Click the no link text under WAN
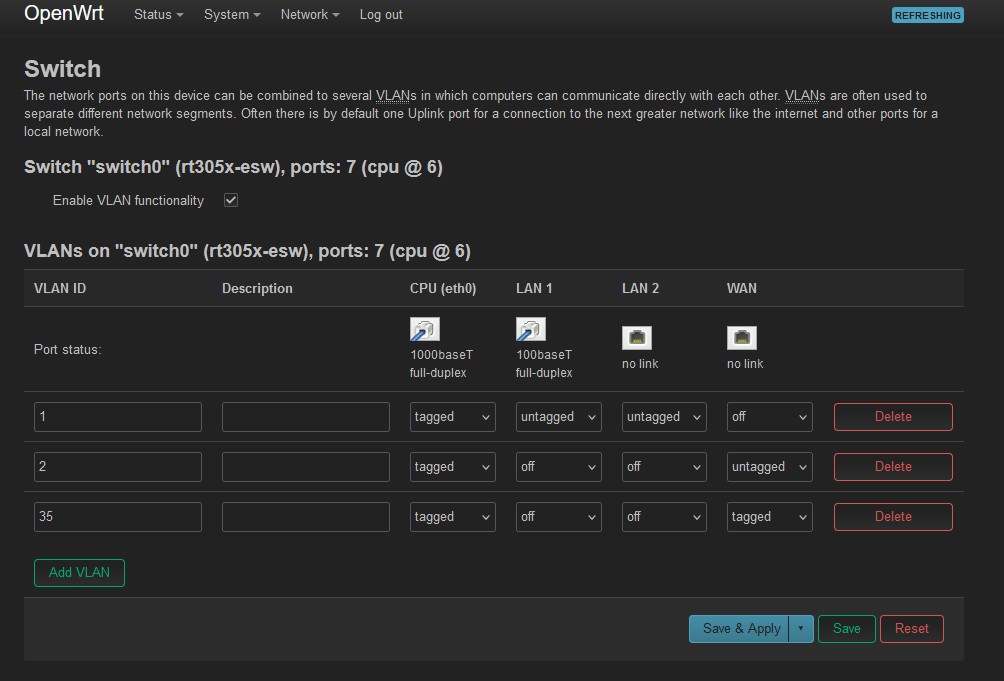Screen dimensions: 1004x681 click(745, 364)
